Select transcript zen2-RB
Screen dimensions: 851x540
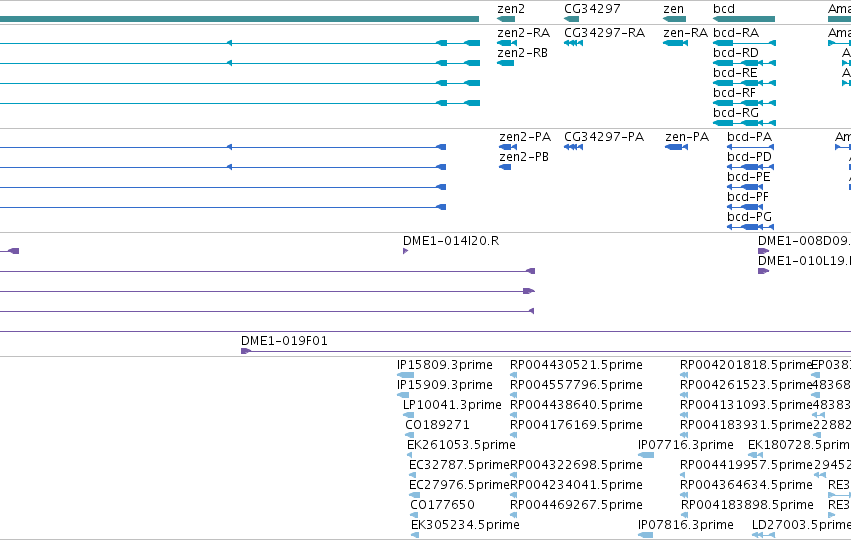point(523,53)
